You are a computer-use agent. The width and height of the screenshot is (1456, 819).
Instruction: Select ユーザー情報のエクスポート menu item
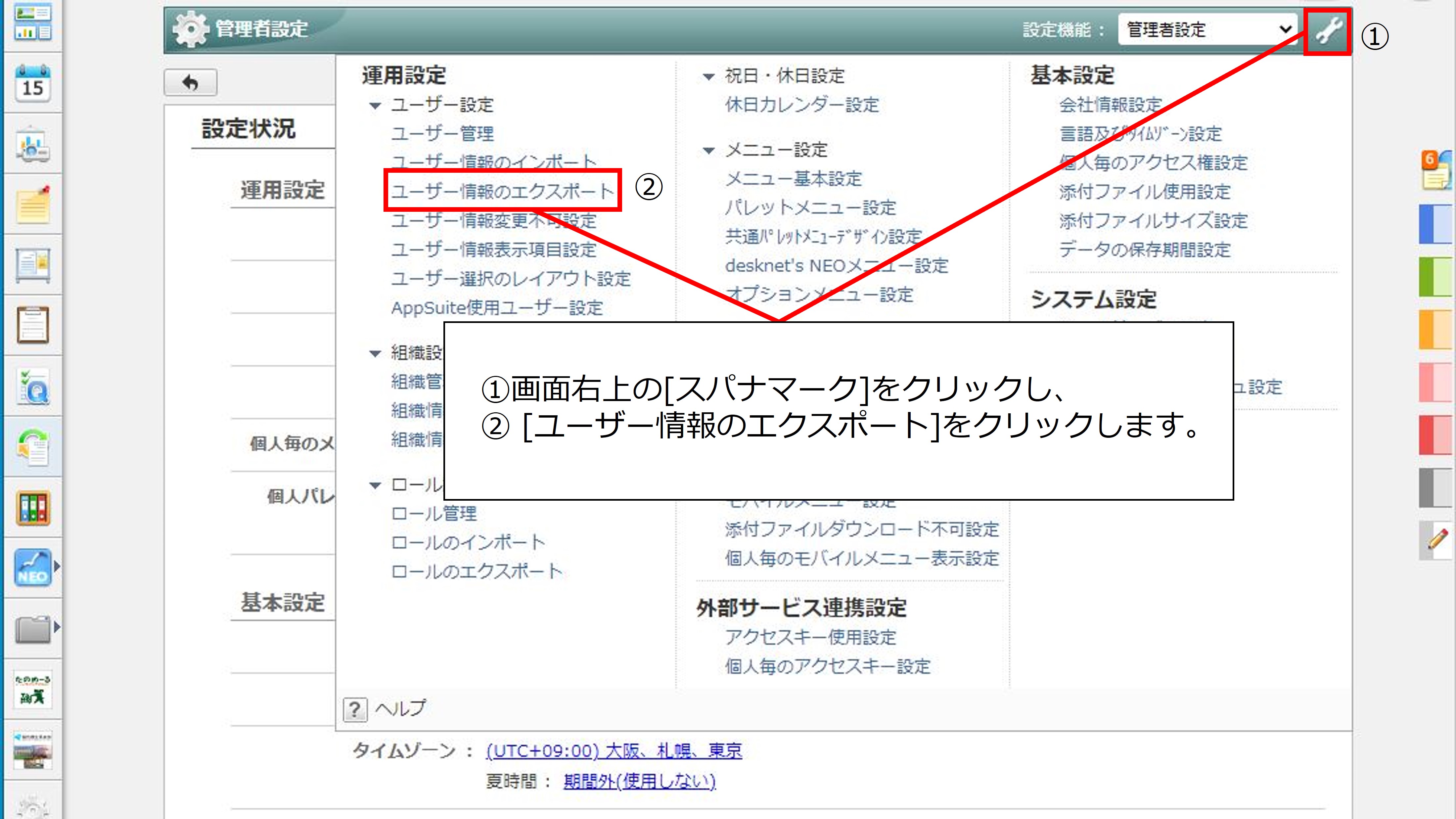(x=502, y=191)
